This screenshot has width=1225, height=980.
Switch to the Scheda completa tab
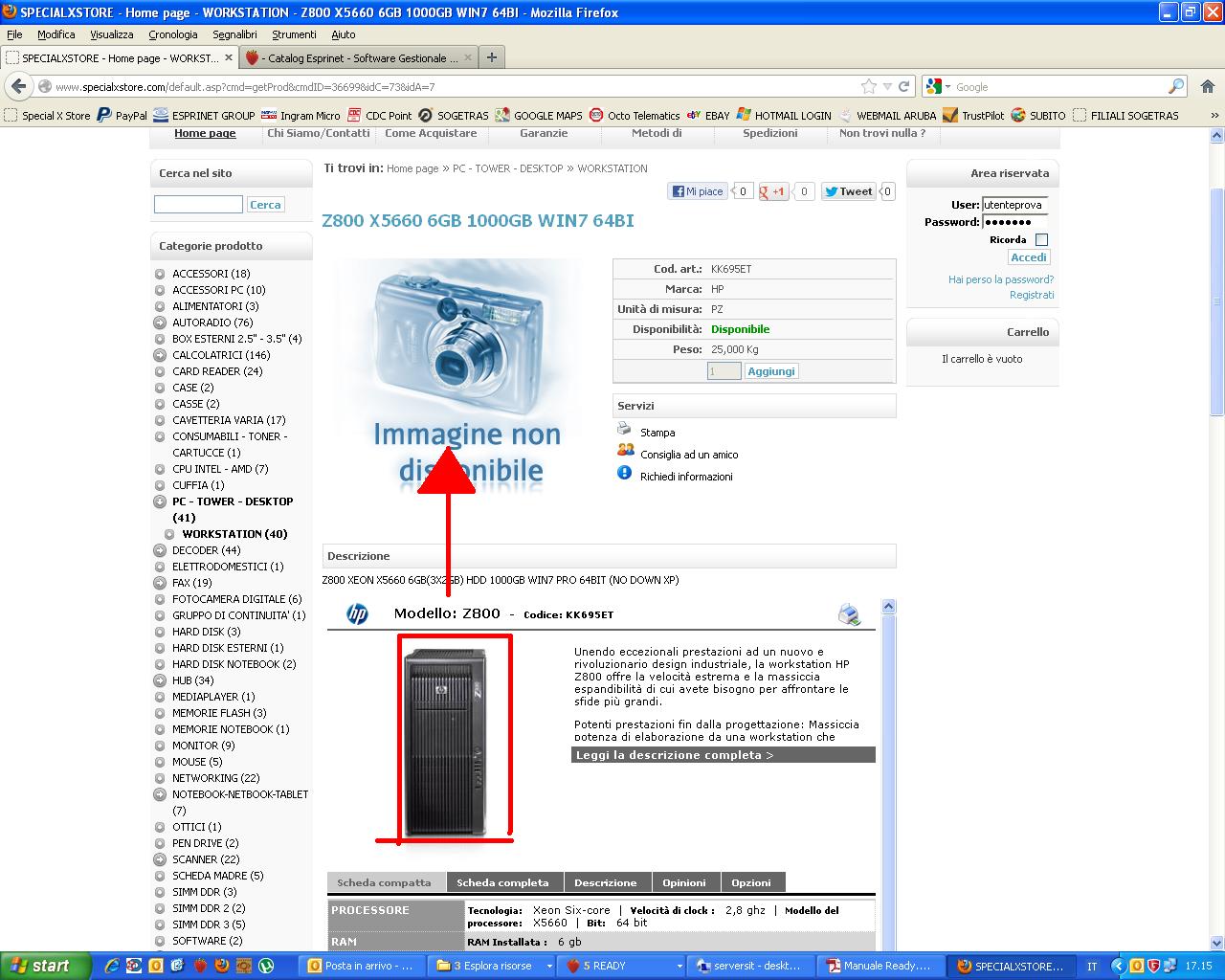click(x=502, y=882)
